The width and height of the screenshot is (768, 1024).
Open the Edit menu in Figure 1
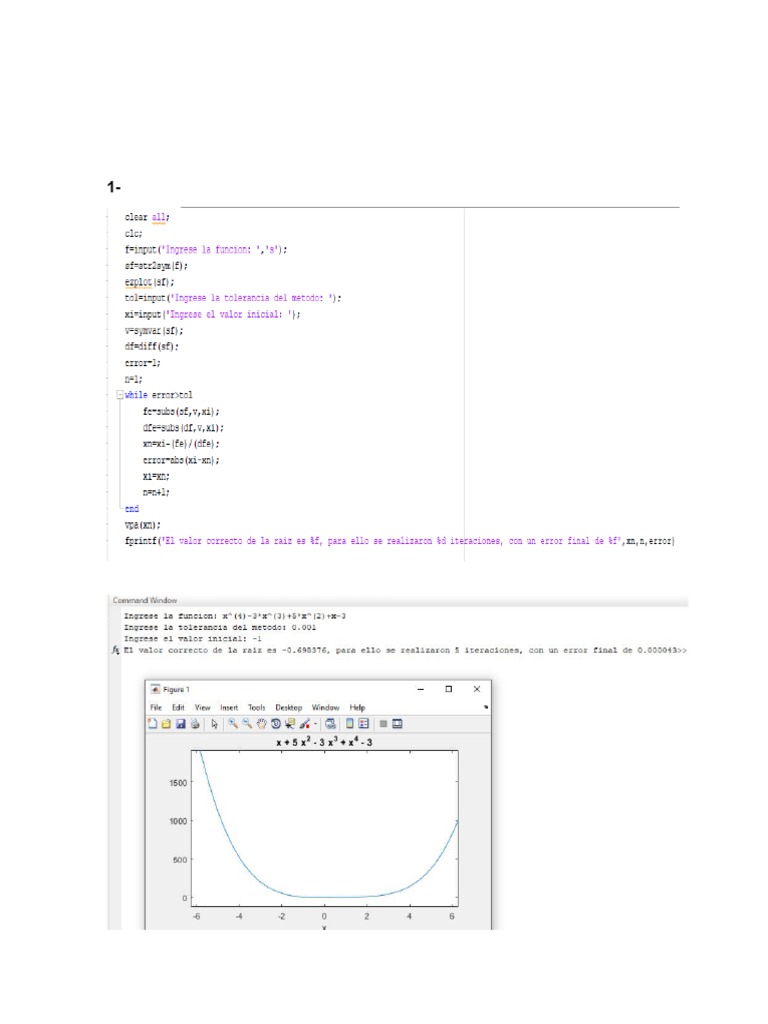click(178, 707)
